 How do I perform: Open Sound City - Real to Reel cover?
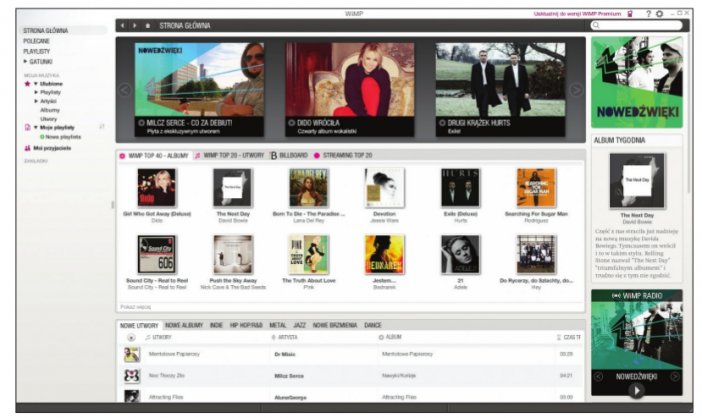point(157,254)
